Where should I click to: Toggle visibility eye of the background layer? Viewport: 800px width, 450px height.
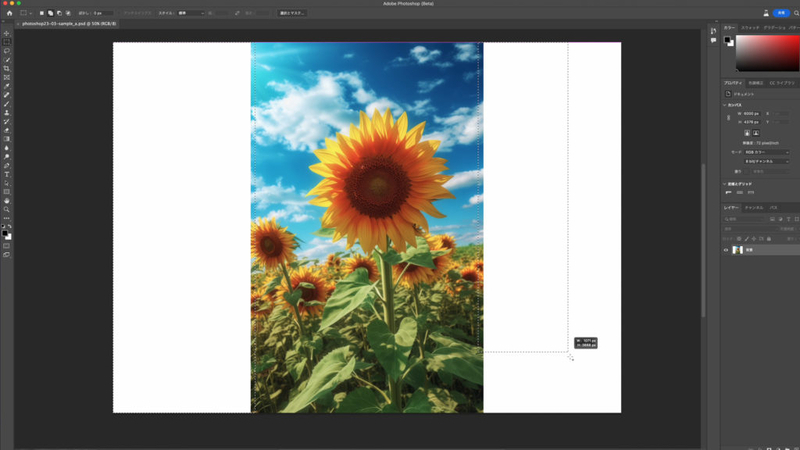click(726, 250)
